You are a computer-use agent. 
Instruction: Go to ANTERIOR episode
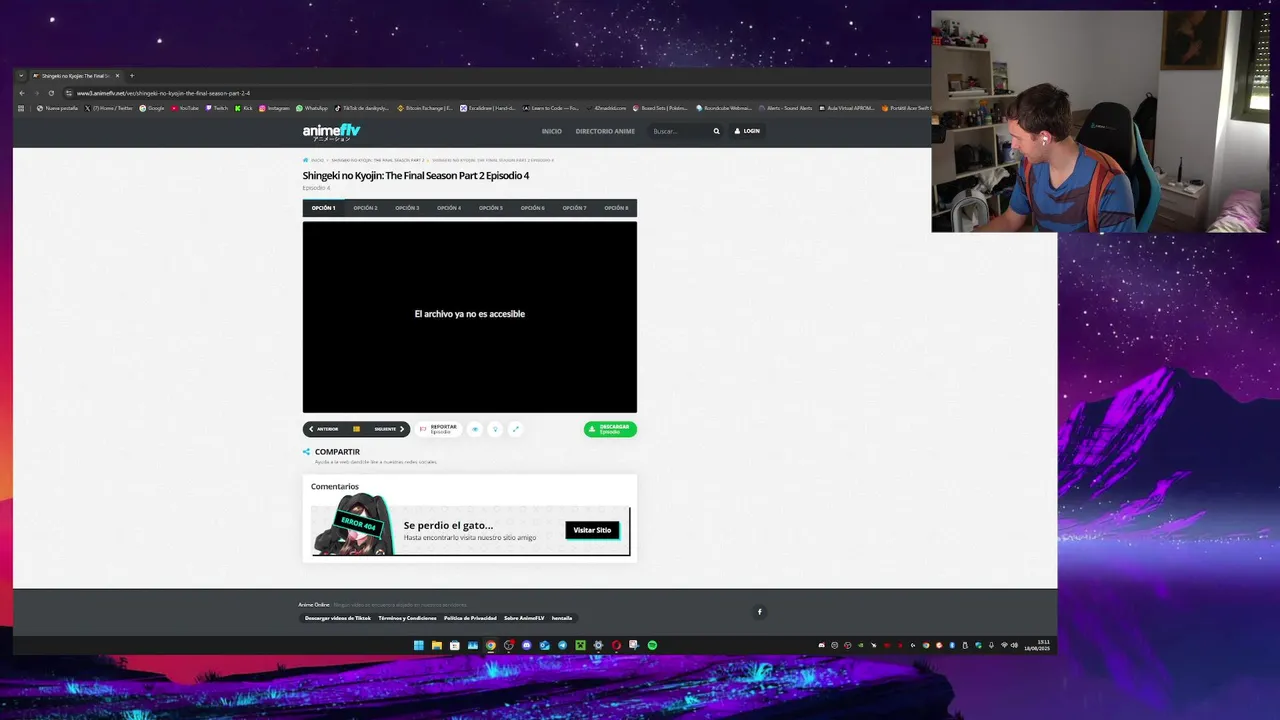tap(324, 429)
